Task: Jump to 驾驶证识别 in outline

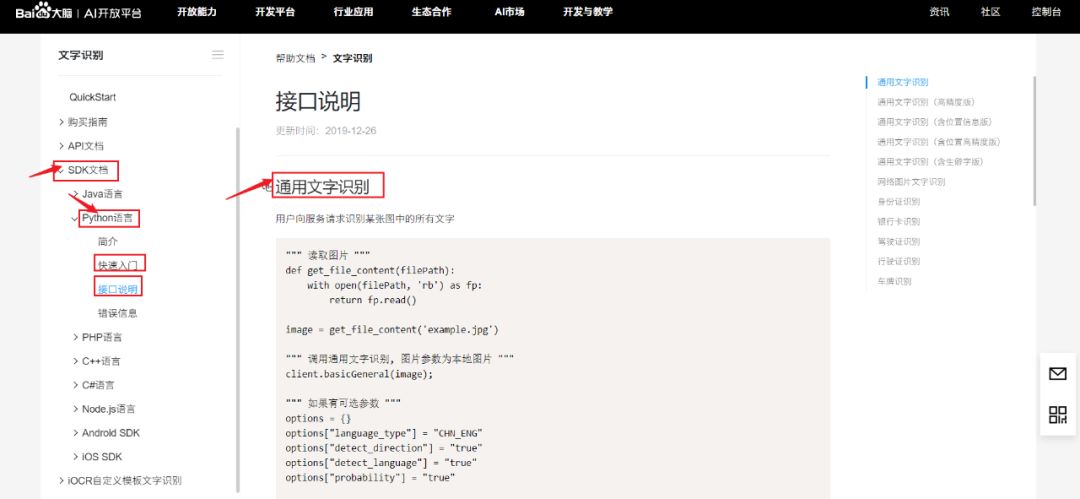Action: tap(899, 242)
